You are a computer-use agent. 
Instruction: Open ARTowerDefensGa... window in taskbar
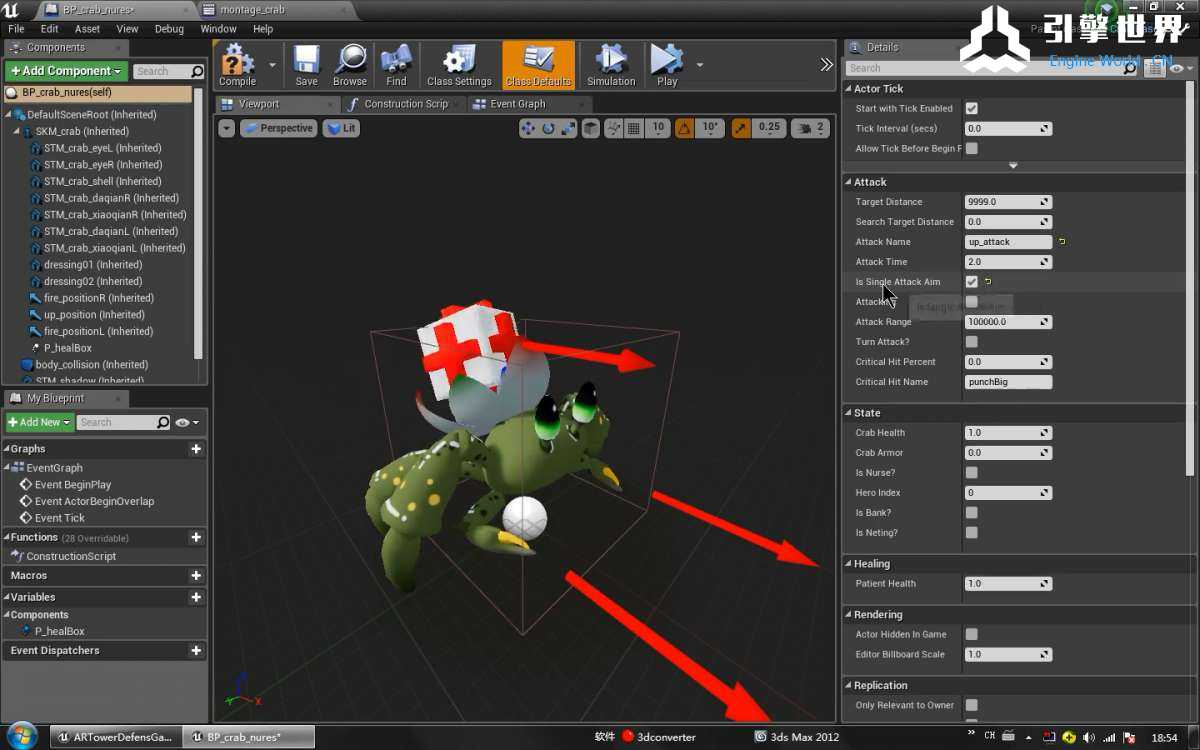click(x=115, y=737)
